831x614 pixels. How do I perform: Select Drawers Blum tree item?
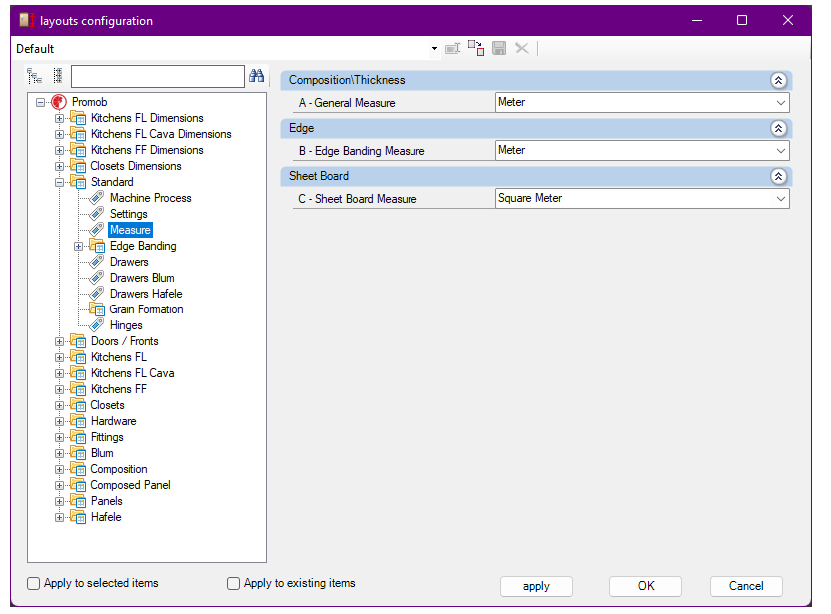click(x=142, y=278)
